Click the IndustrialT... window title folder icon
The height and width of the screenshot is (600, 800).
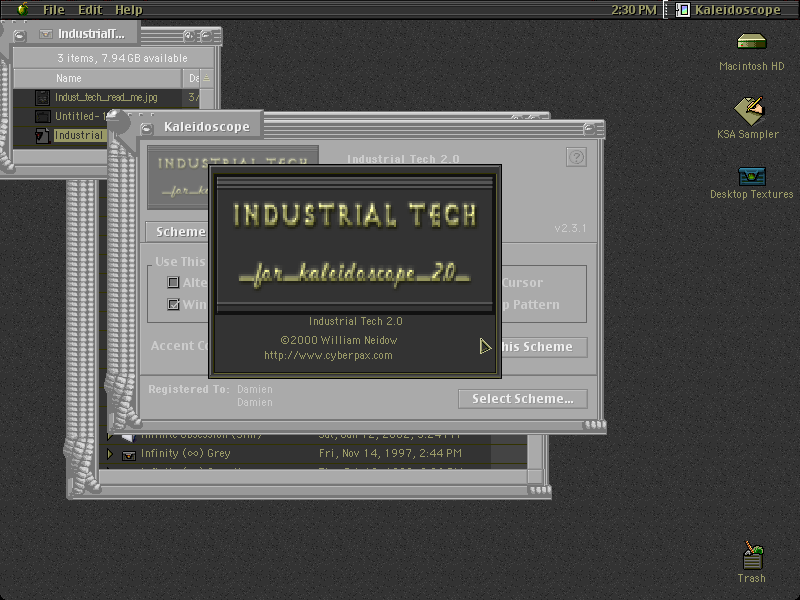(x=46, y=34)
